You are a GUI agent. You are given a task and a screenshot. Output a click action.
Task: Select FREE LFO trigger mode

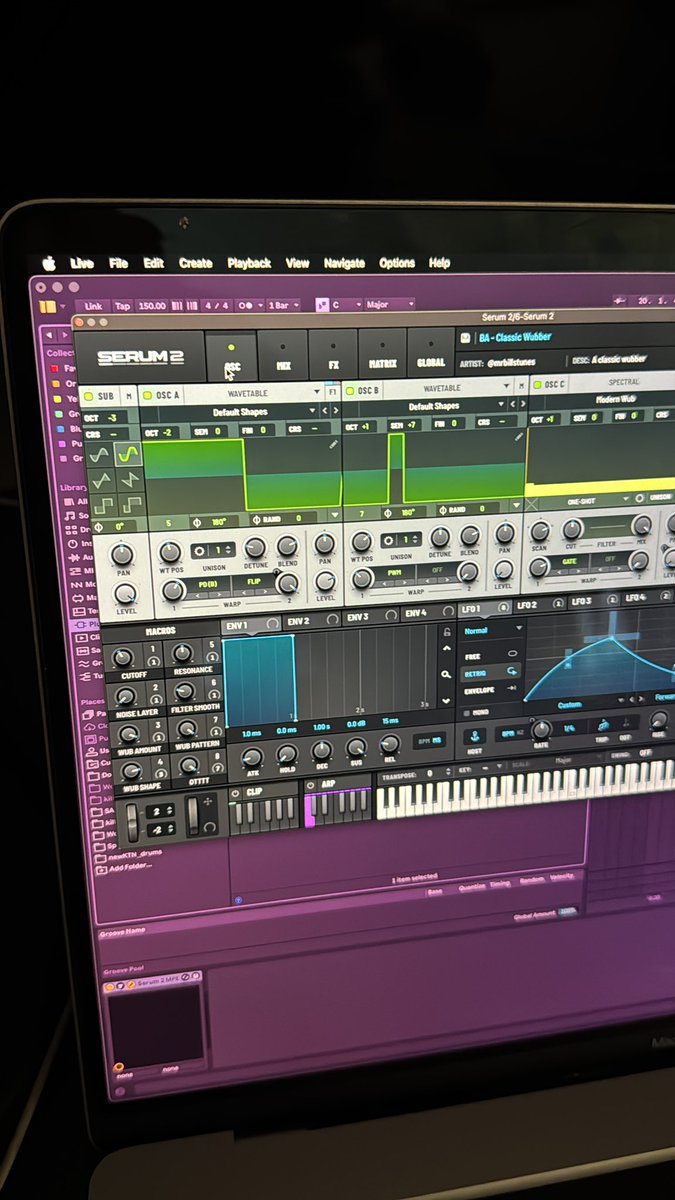pos(492,654)
